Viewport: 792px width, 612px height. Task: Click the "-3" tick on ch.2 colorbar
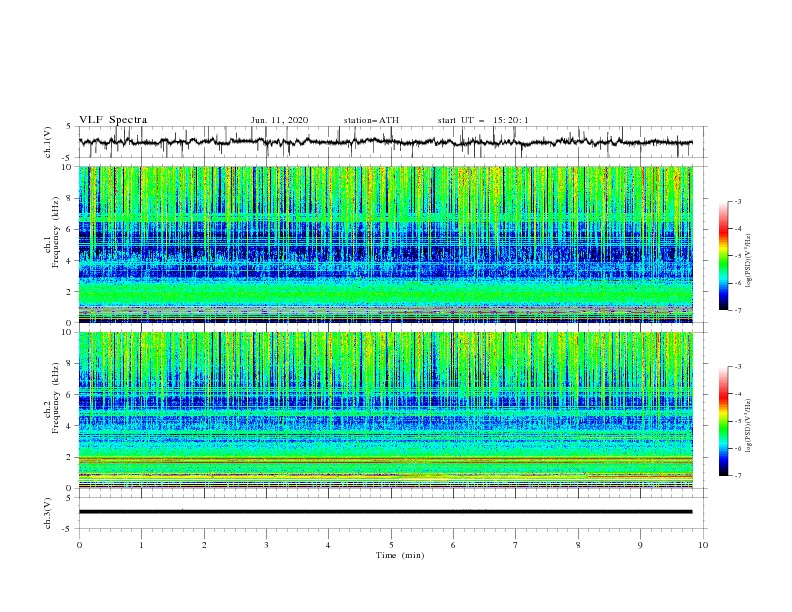[x=737, y=367]
